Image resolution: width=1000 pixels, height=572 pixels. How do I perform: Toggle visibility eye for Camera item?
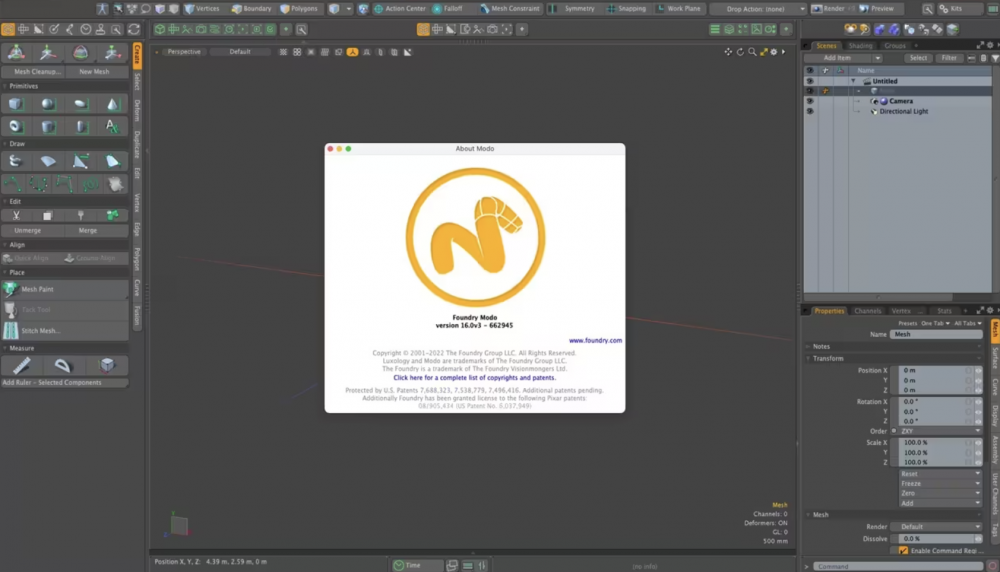click(x=809, y=101)
